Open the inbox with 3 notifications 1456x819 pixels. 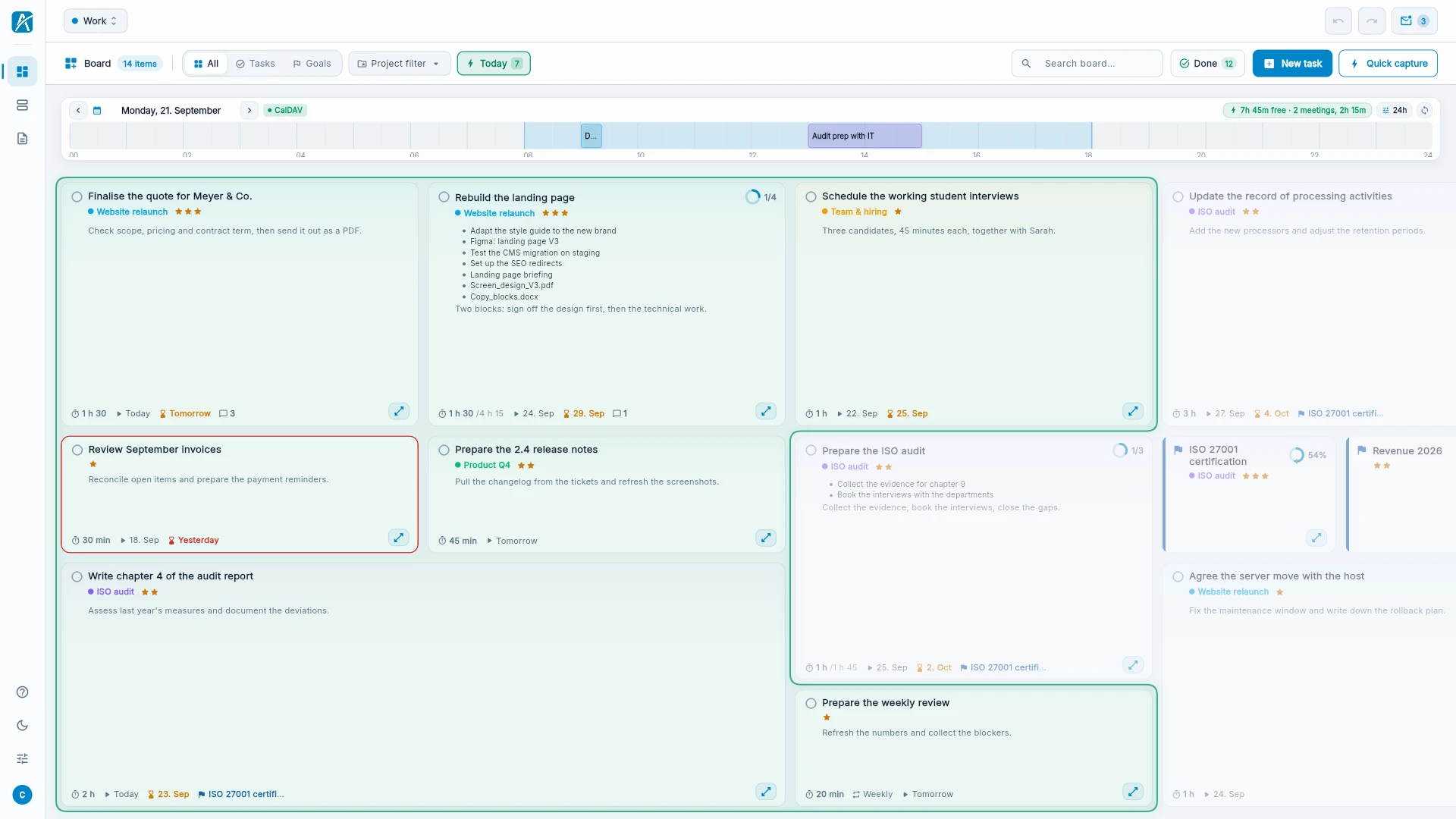pos(1414,21)
